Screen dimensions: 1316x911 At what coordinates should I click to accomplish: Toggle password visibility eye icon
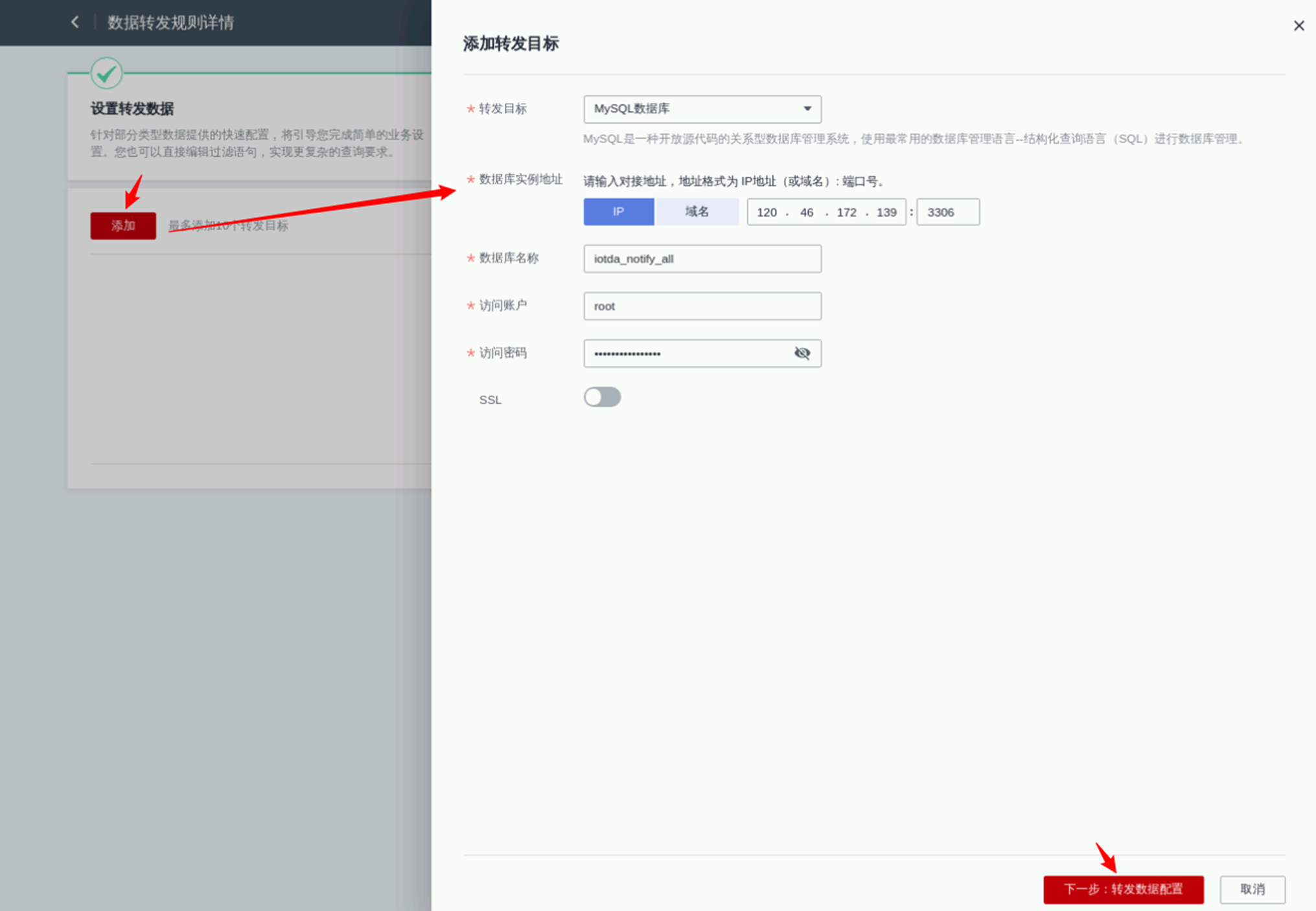point(802,353)
